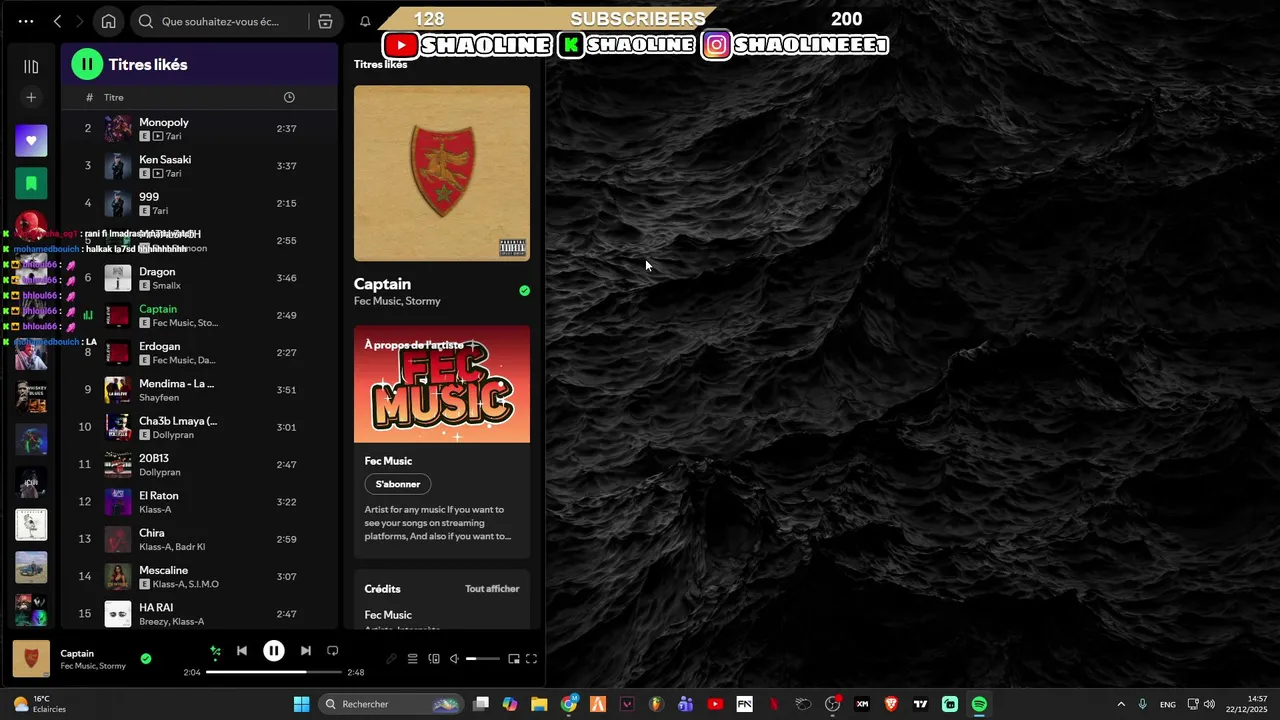Viewport: 1280px width, 720px height.
Task: Play the track Cha3b Lmaya
Action: click(x=200, y=427)
